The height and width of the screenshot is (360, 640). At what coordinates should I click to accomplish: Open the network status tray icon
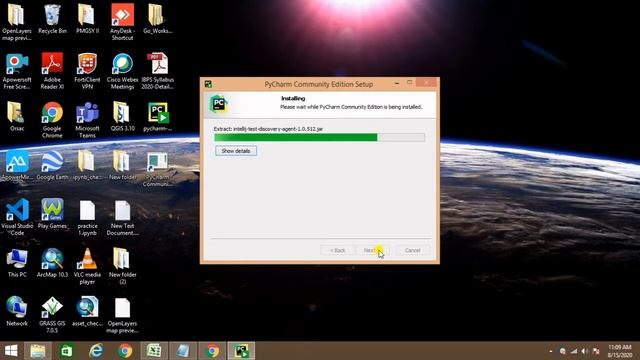[574, 351]
